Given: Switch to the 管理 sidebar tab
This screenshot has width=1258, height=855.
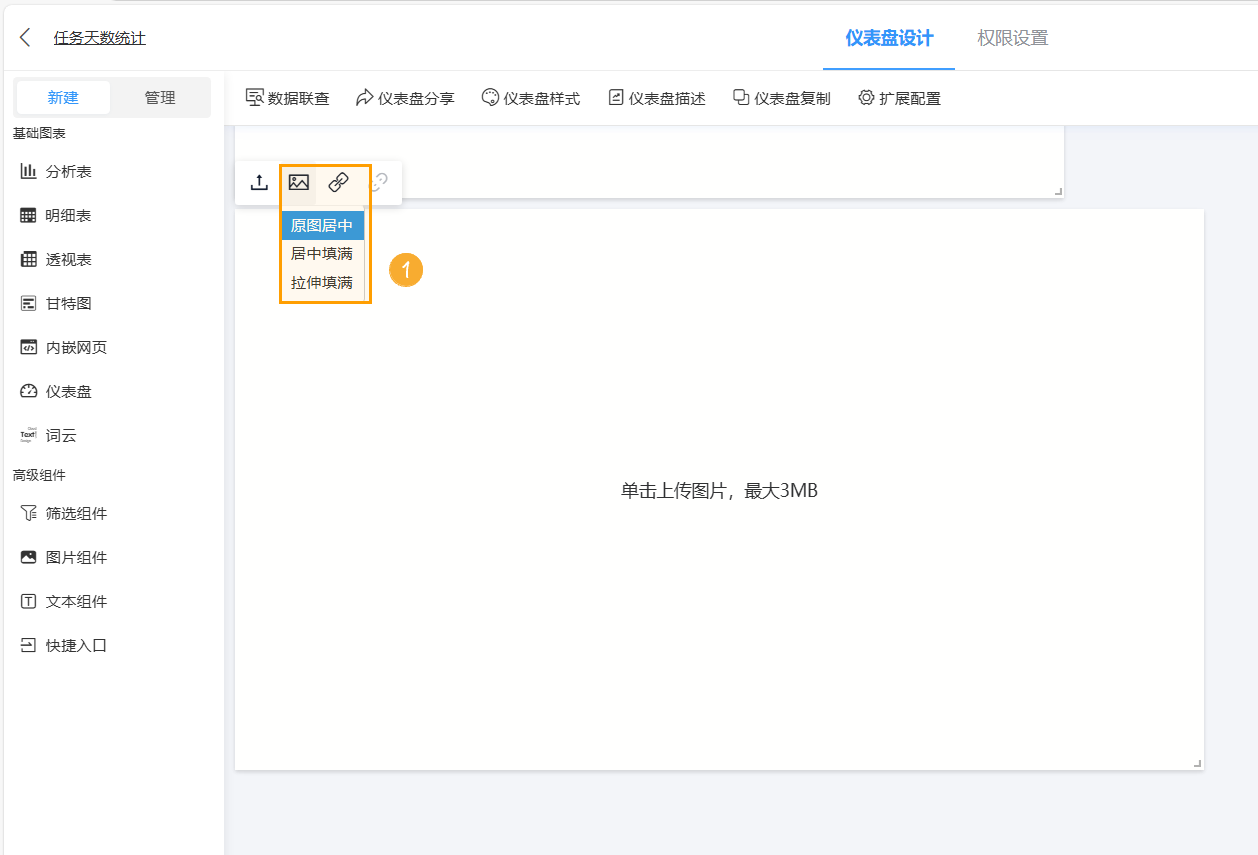Looking at the screenshot, I should pyautogui.click(x=161, y=97).
